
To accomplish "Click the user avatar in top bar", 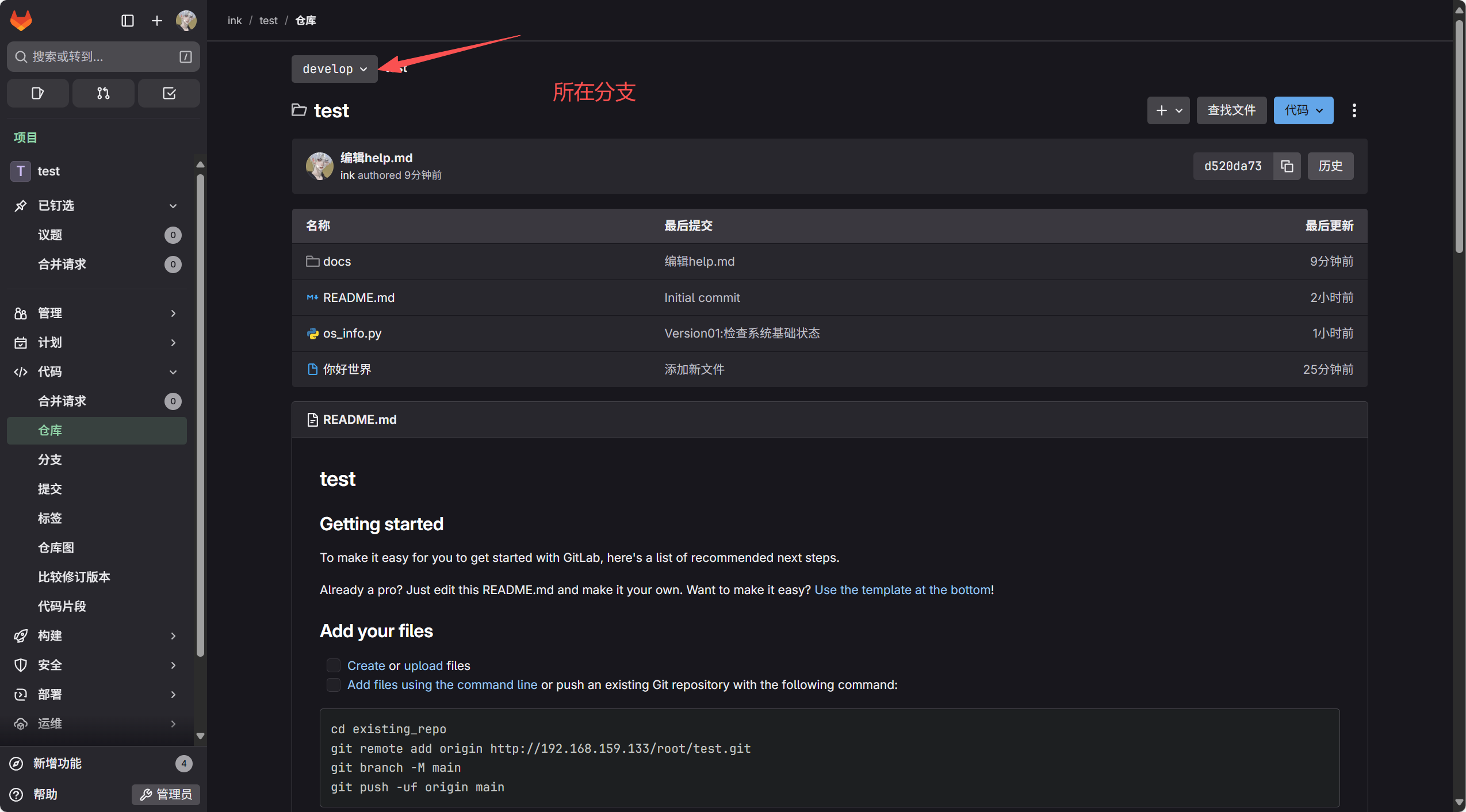I will pos(186,21).
